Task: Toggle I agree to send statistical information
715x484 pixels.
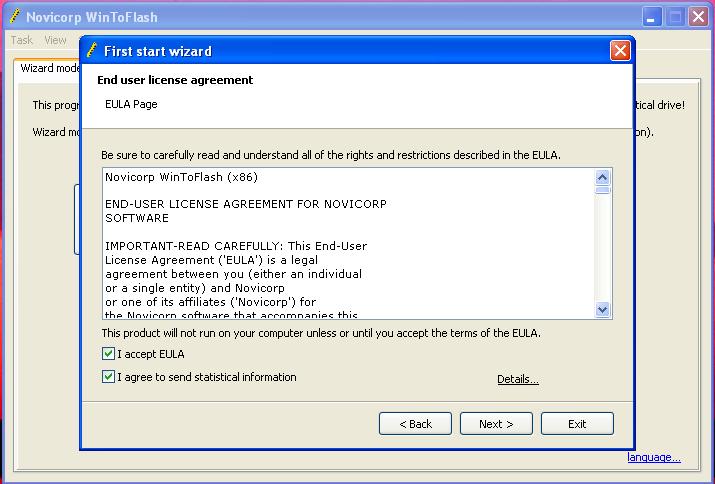Action: pos(108,377)
